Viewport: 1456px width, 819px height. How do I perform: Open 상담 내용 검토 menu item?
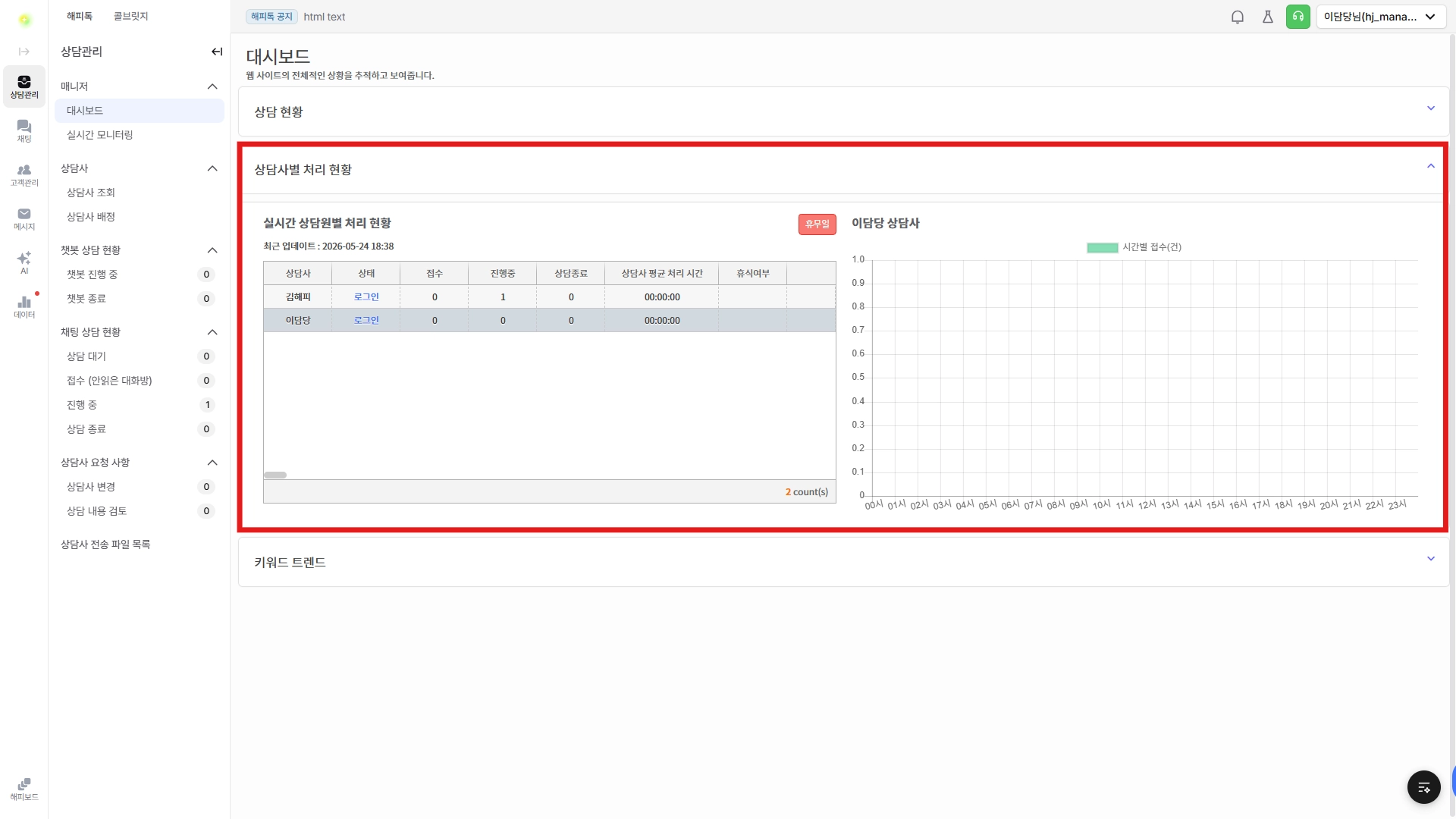[140, 511]
